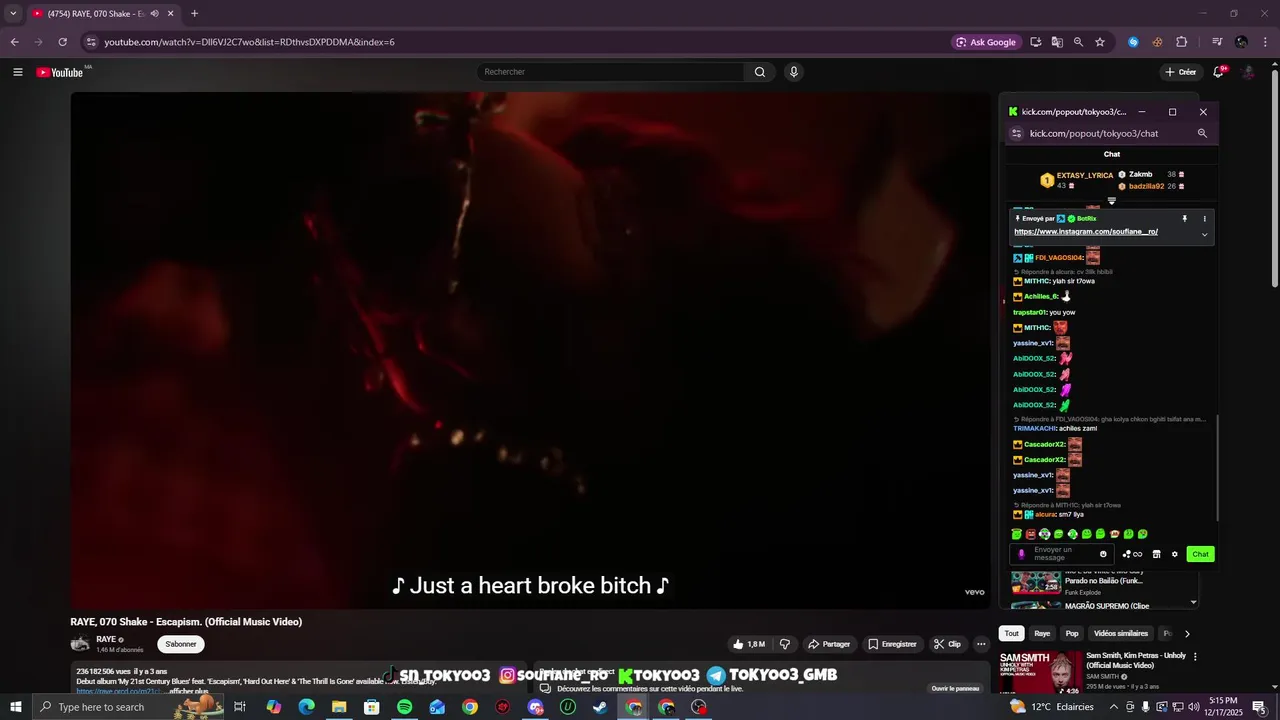The width and height of the screenshot is (1280, 720).
Task: Open the RAYE channel avatar
Action: pos(80,644)
